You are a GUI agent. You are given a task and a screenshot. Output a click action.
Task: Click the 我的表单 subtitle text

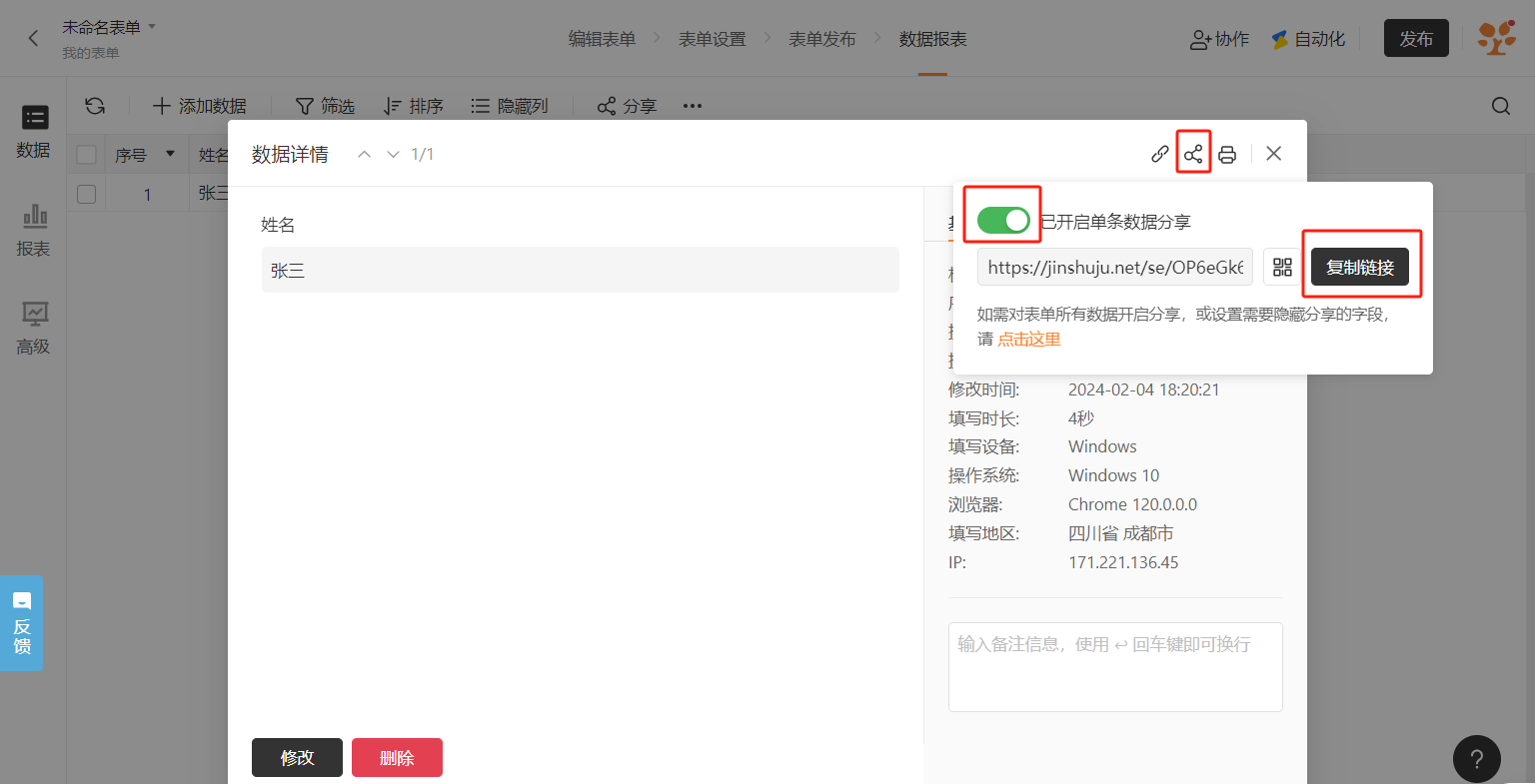91,53
